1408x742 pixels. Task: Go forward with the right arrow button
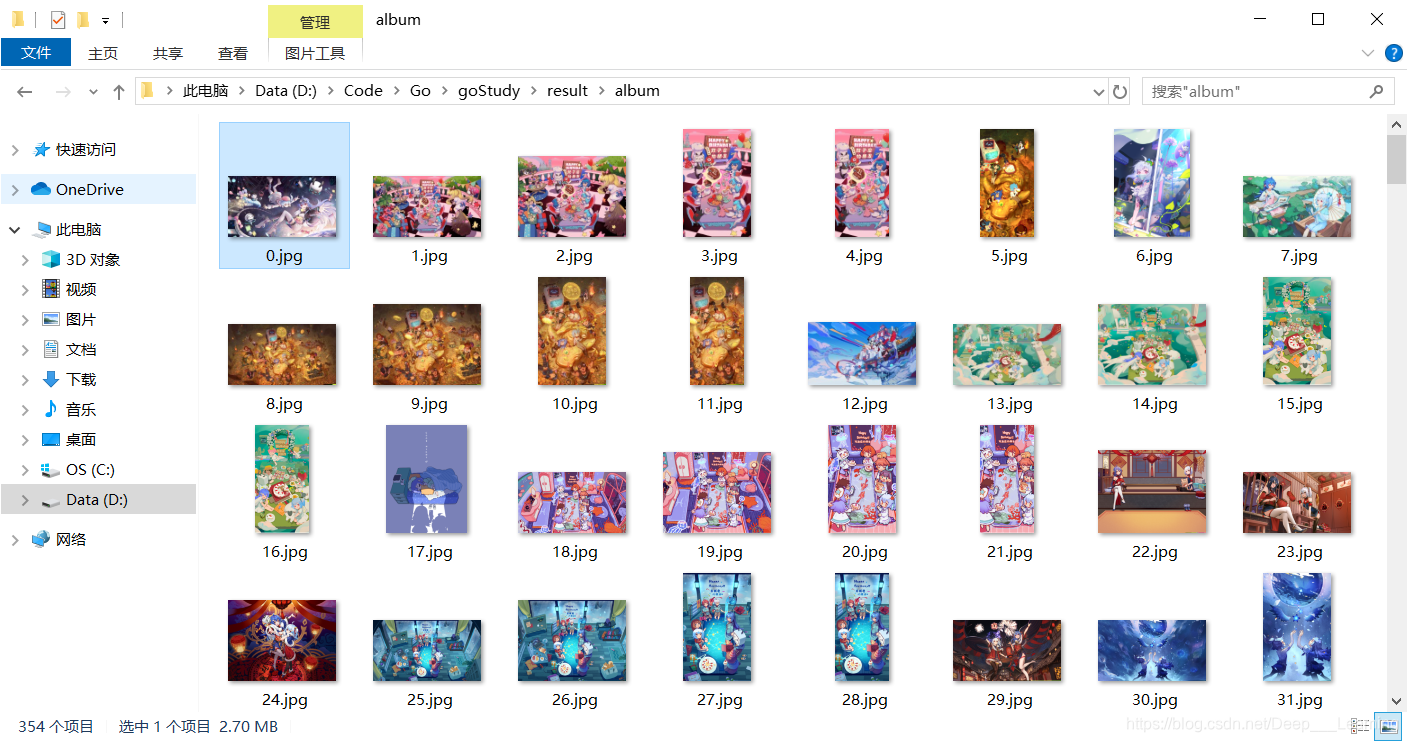click(x=62, y=91)
